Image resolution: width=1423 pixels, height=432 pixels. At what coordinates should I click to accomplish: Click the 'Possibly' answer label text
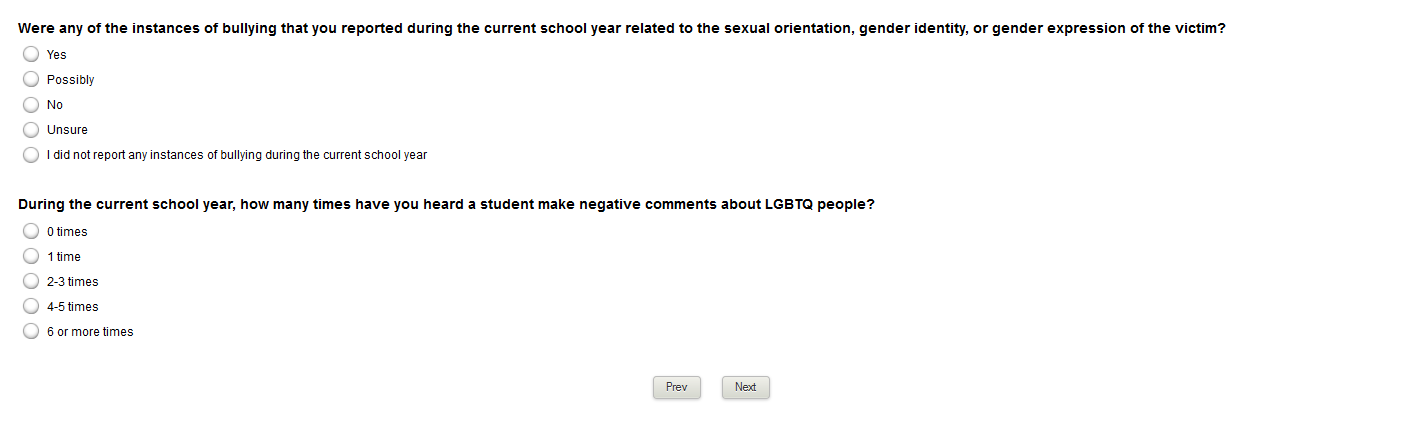click(x=71, y=80)
